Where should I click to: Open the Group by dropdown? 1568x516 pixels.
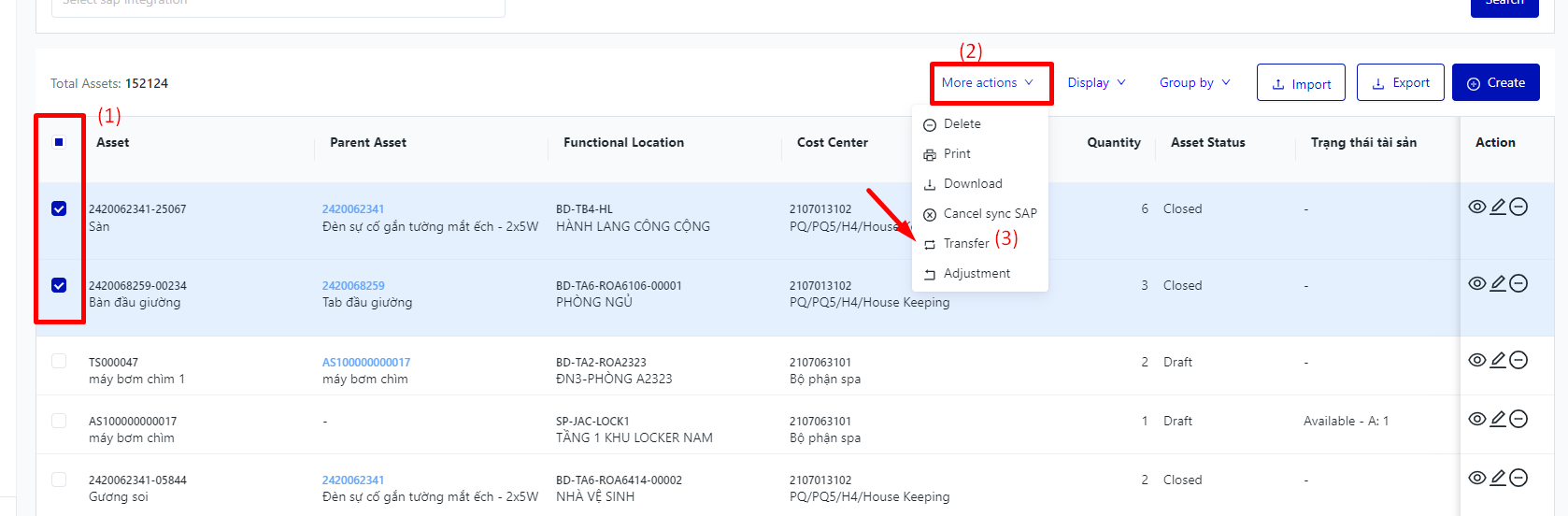1194,83
